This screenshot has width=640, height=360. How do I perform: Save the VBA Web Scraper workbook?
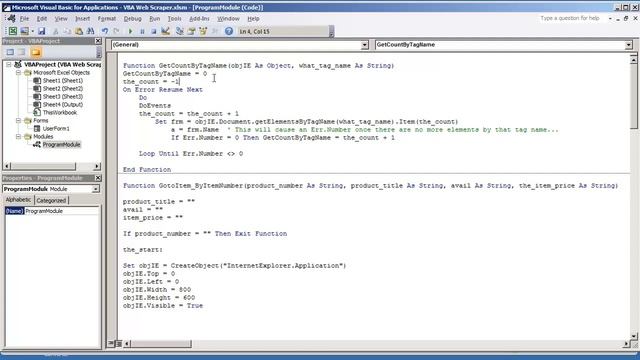click(x=41, y=31)
